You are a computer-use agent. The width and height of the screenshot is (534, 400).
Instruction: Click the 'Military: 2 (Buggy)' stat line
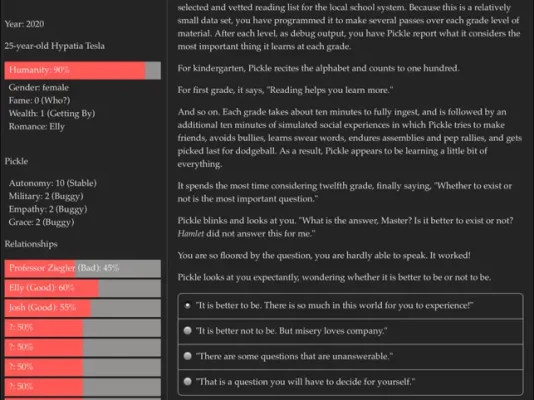[46, 196]
